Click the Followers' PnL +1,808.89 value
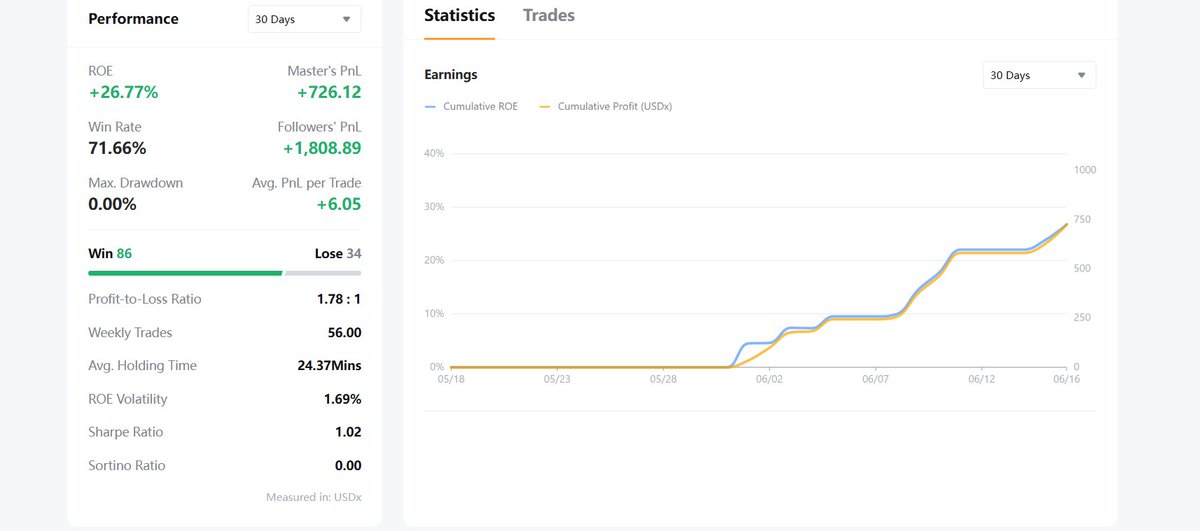Screen dimensions: 1200x531 coord(321,148)
